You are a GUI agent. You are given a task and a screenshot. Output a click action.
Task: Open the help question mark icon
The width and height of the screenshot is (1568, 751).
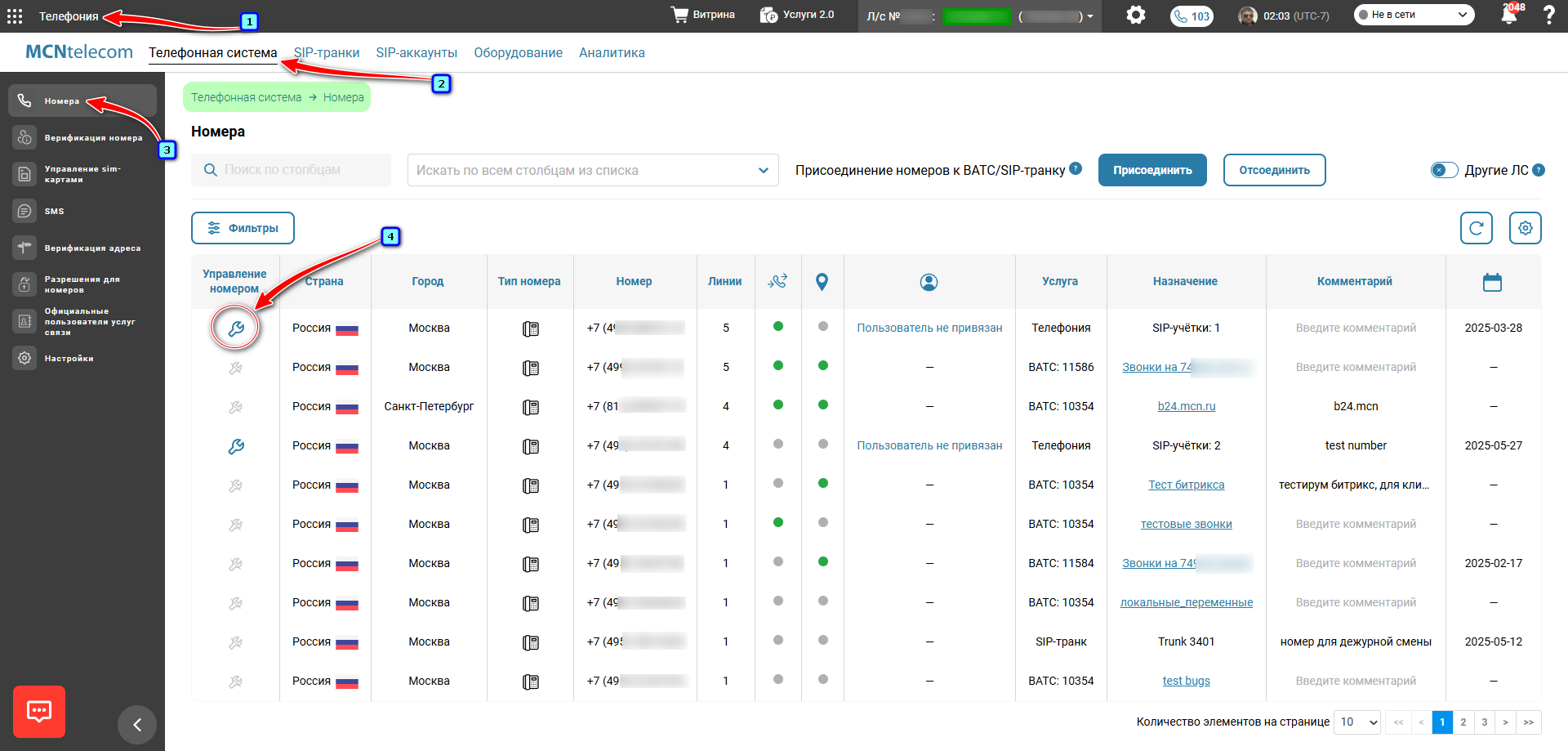(x=1548, y=16)
